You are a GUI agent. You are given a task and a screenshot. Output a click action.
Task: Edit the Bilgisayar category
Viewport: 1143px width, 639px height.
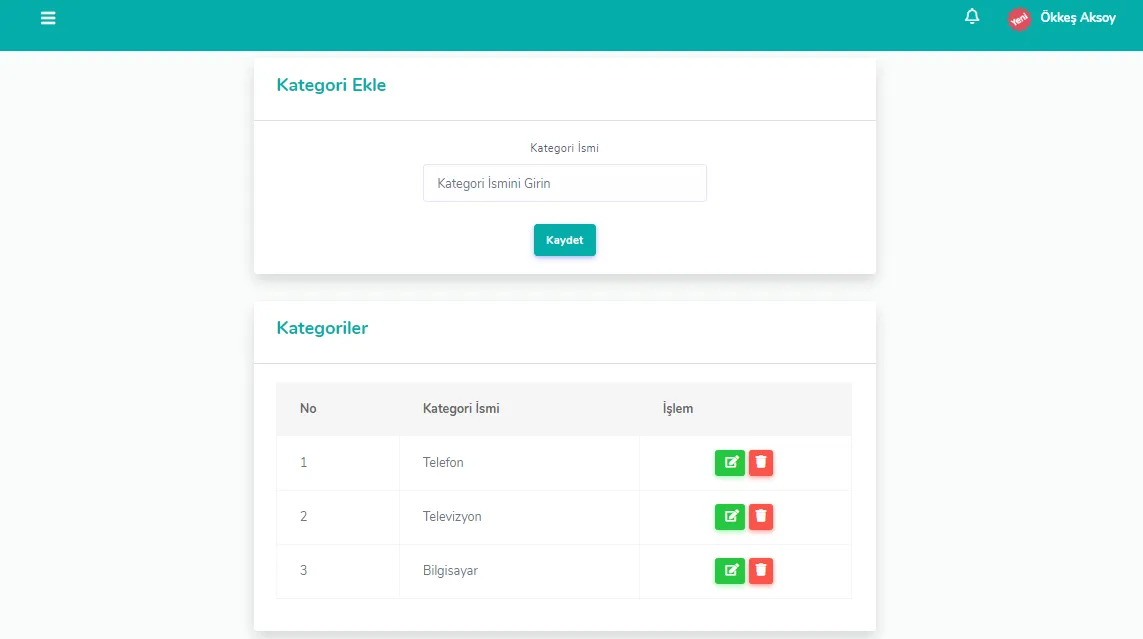730,571
